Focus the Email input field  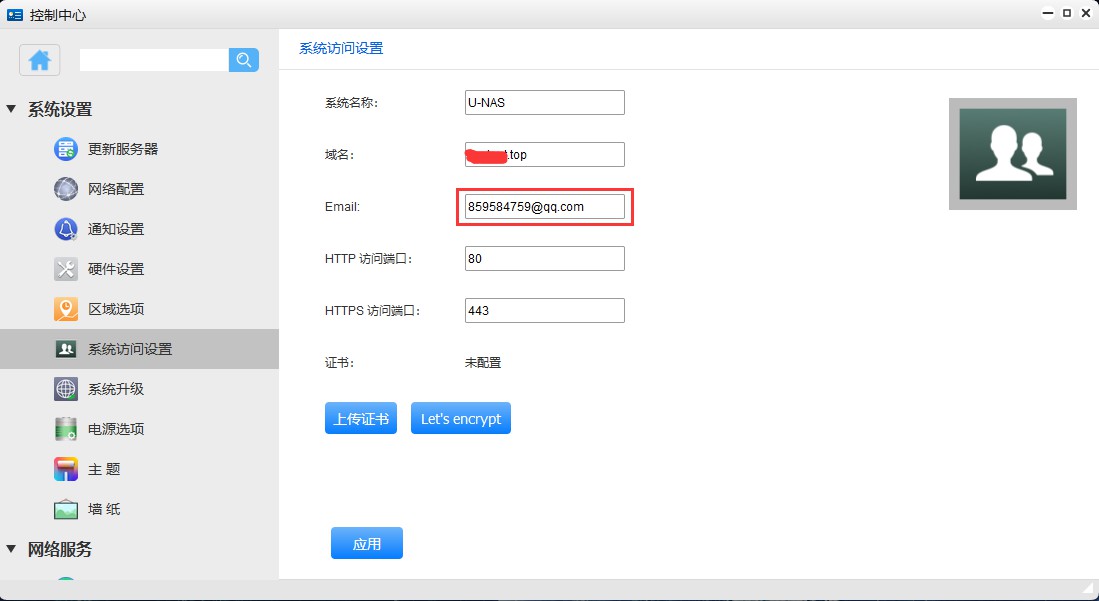tap(544, 206)
